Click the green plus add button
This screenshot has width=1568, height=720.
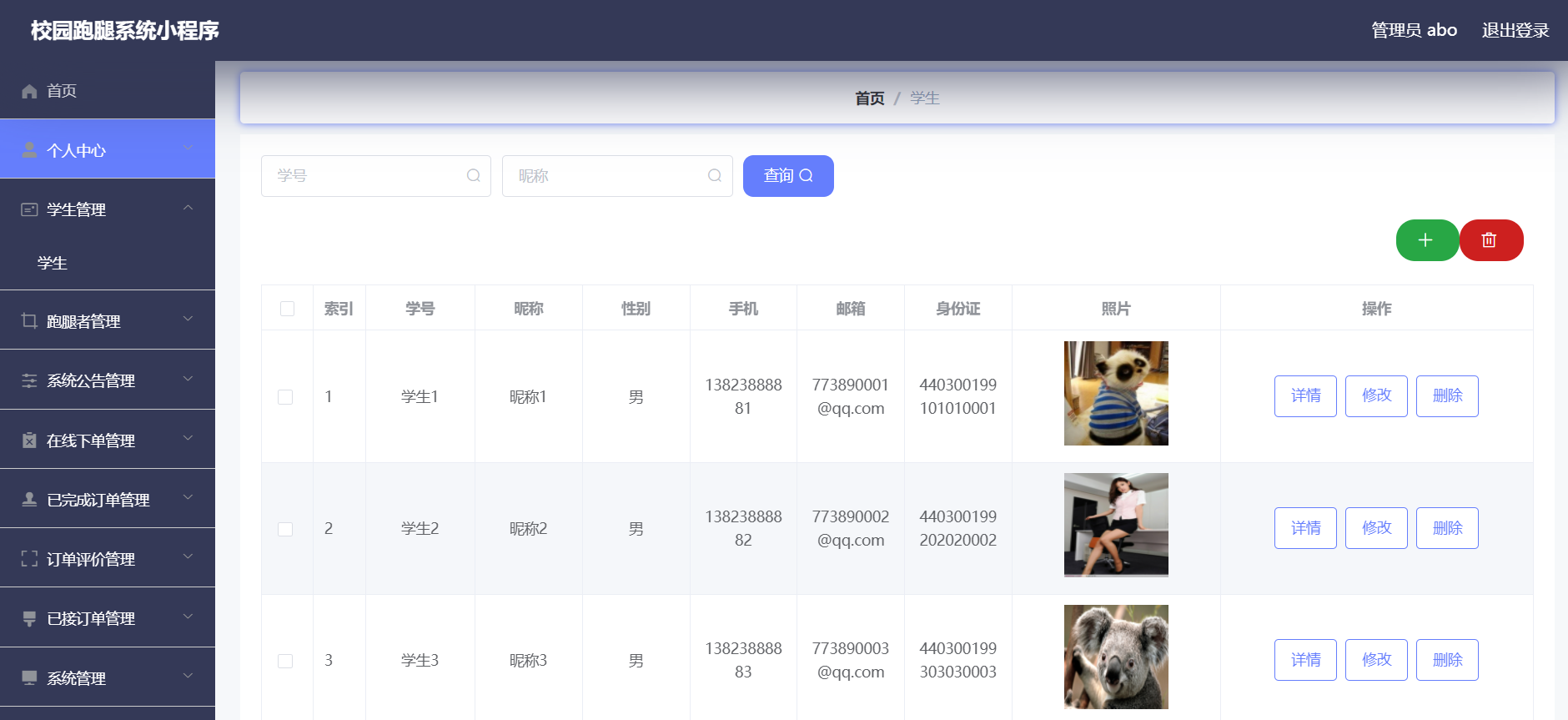(1427, 240)
